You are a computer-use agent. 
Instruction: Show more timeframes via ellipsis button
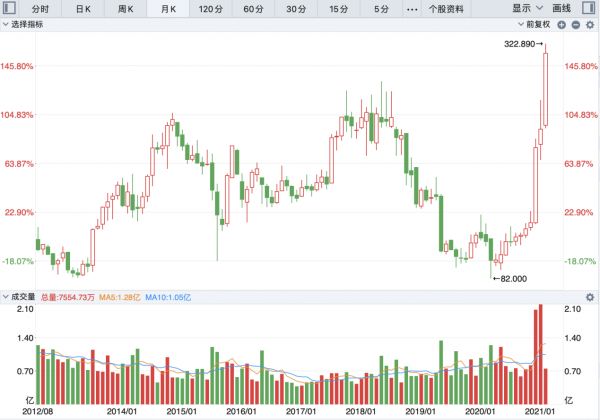pos(412,9)
